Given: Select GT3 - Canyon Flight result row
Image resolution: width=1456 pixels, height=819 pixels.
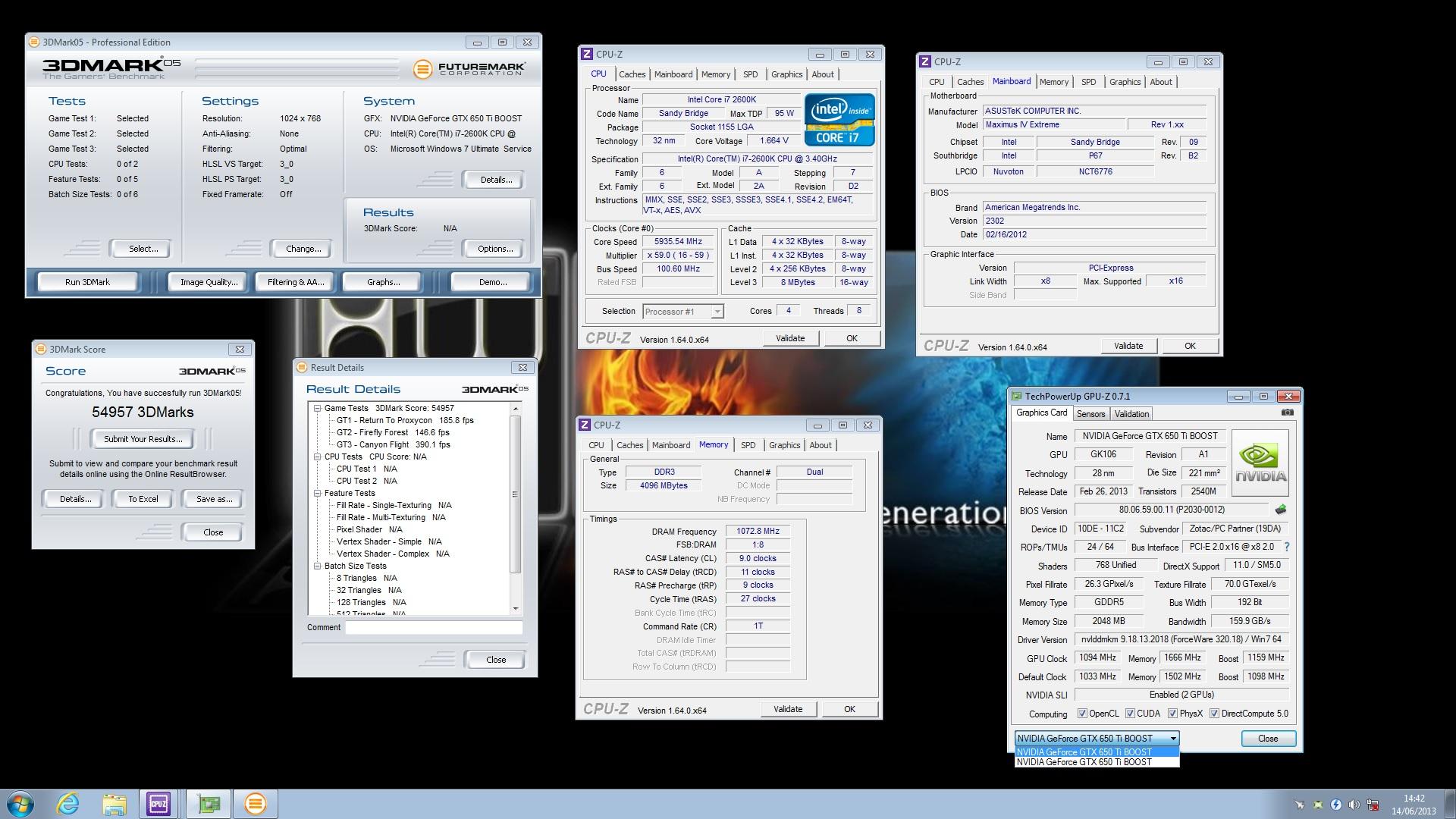Looking at the screenshot, I should coord(393,444).
